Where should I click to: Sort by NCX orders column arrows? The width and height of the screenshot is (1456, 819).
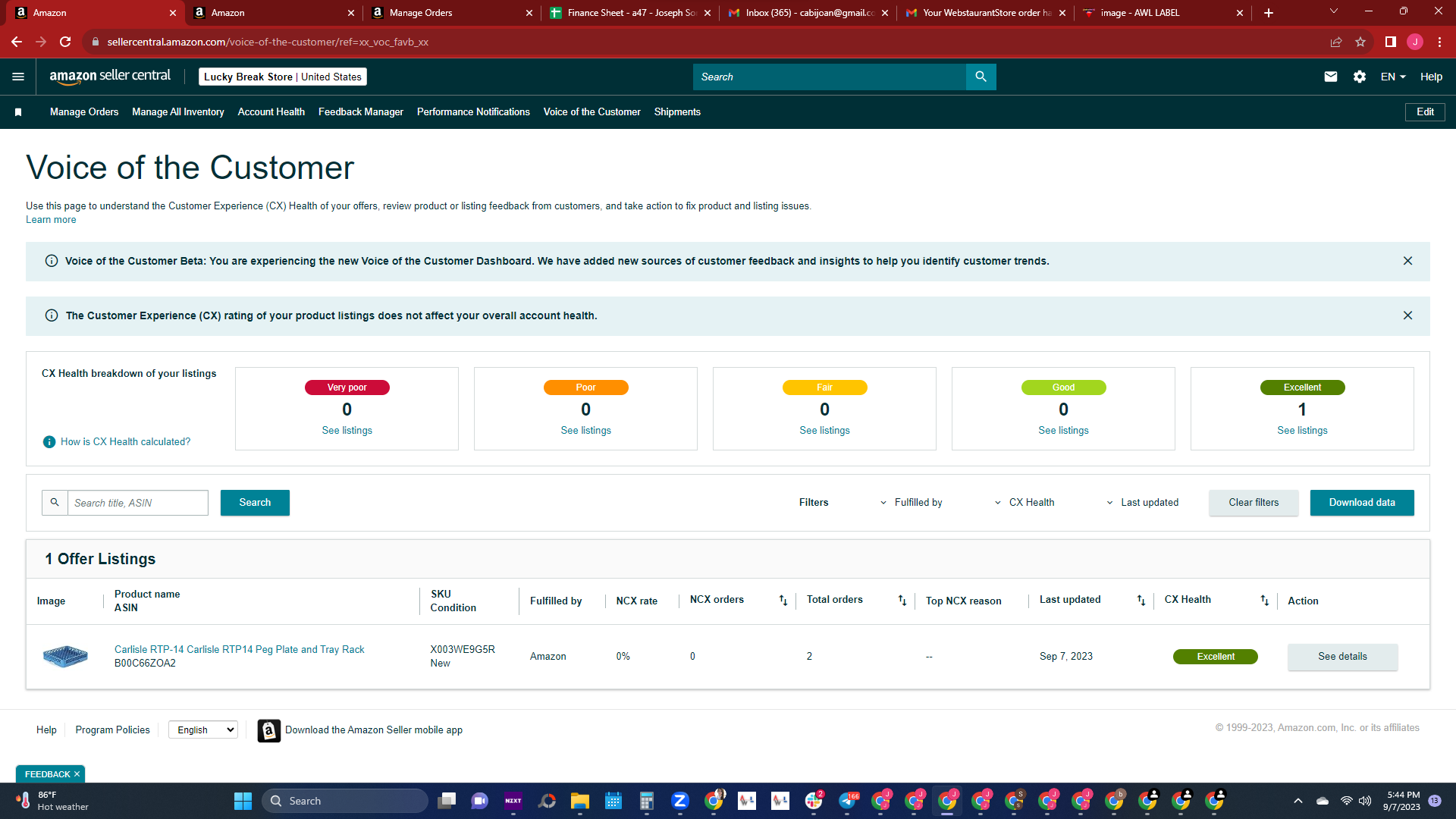coord(783,601)
